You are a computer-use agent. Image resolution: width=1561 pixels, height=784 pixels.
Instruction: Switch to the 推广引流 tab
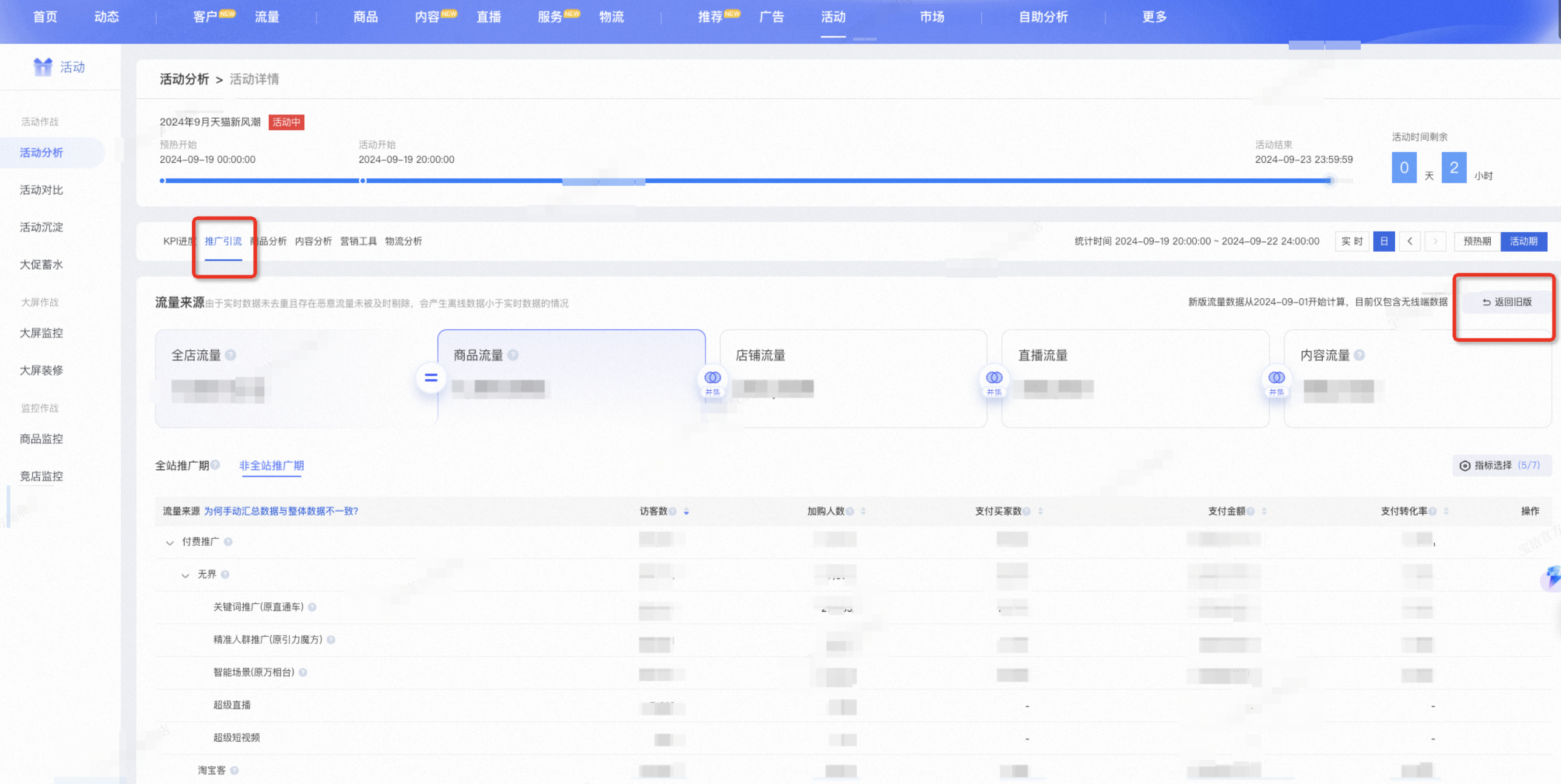click(223, 241)
